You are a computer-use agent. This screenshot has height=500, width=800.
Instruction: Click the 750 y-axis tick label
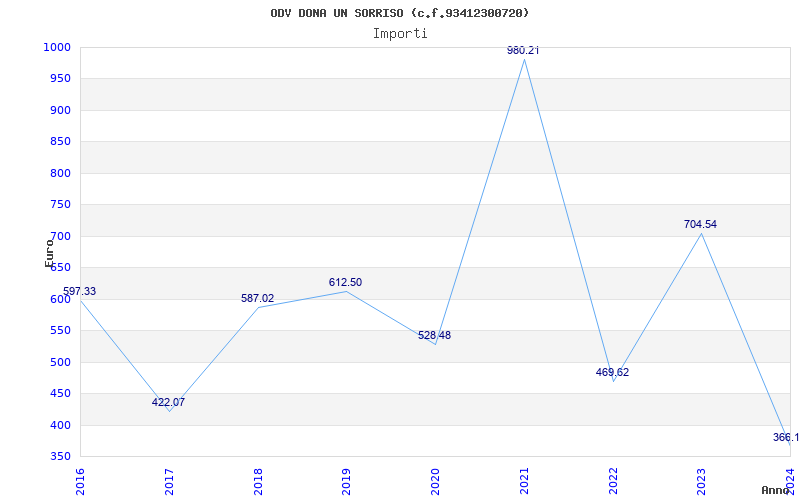click(60, 205)
